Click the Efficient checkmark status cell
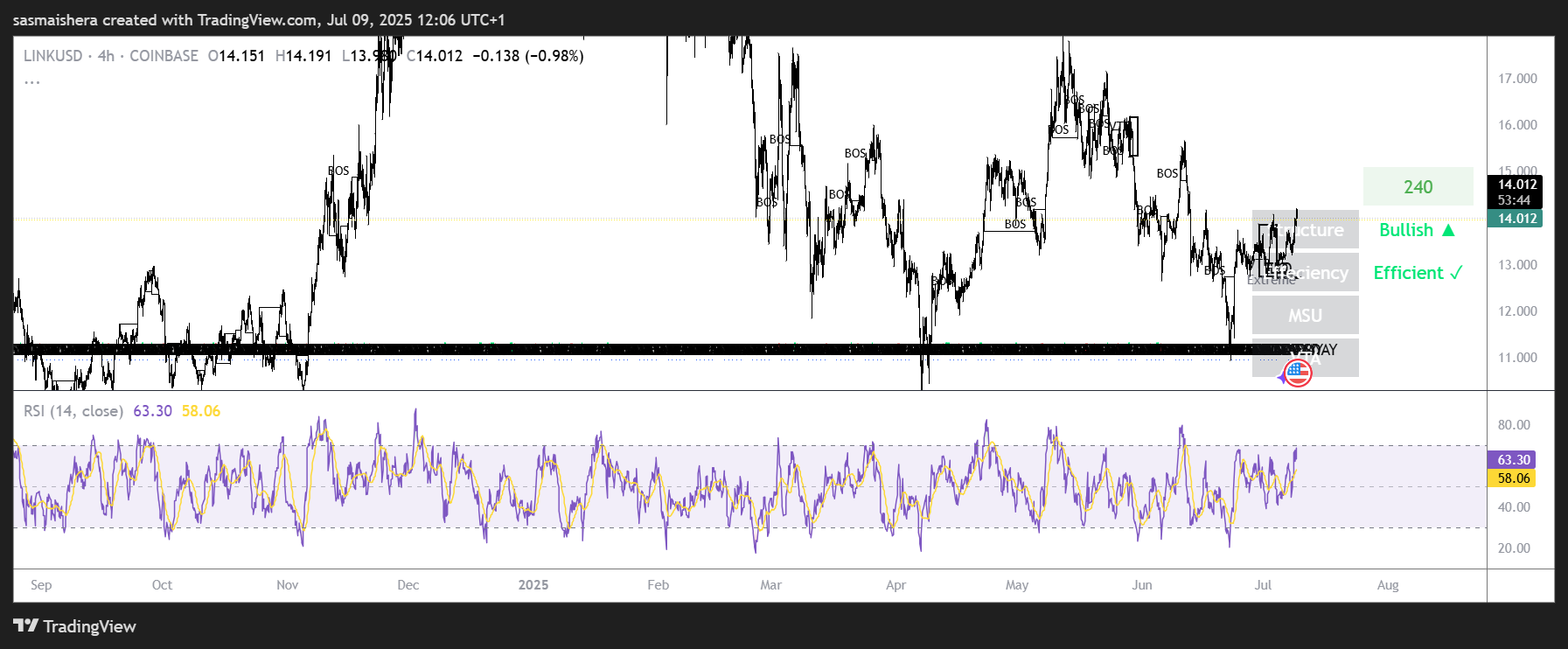 coord(1417,273)
